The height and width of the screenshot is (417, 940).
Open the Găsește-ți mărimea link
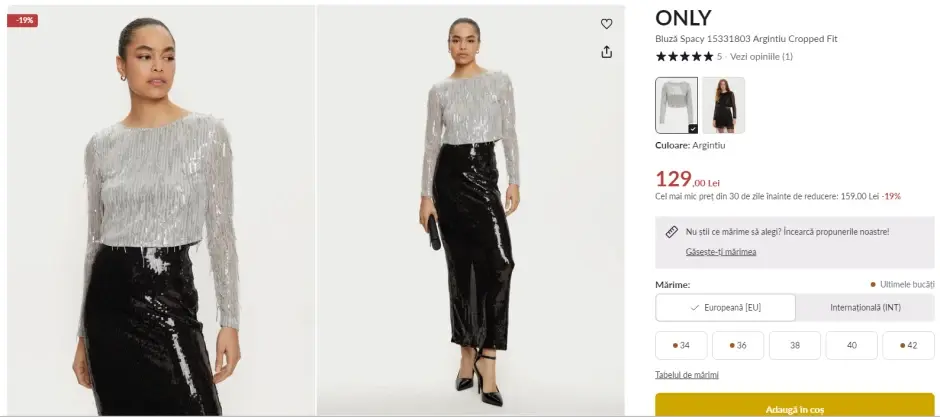tap(720, 251)
